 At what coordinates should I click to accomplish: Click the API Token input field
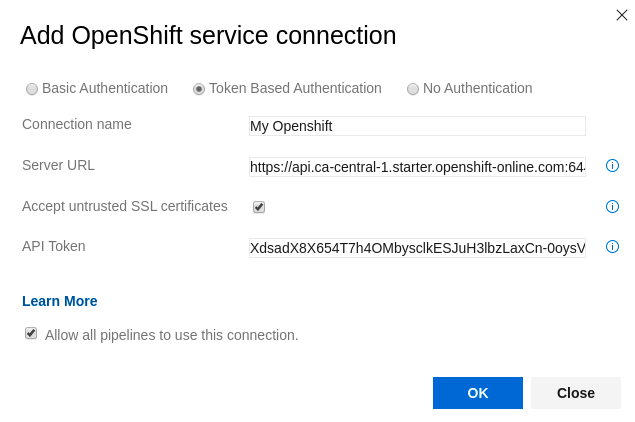tap(417, 248)
